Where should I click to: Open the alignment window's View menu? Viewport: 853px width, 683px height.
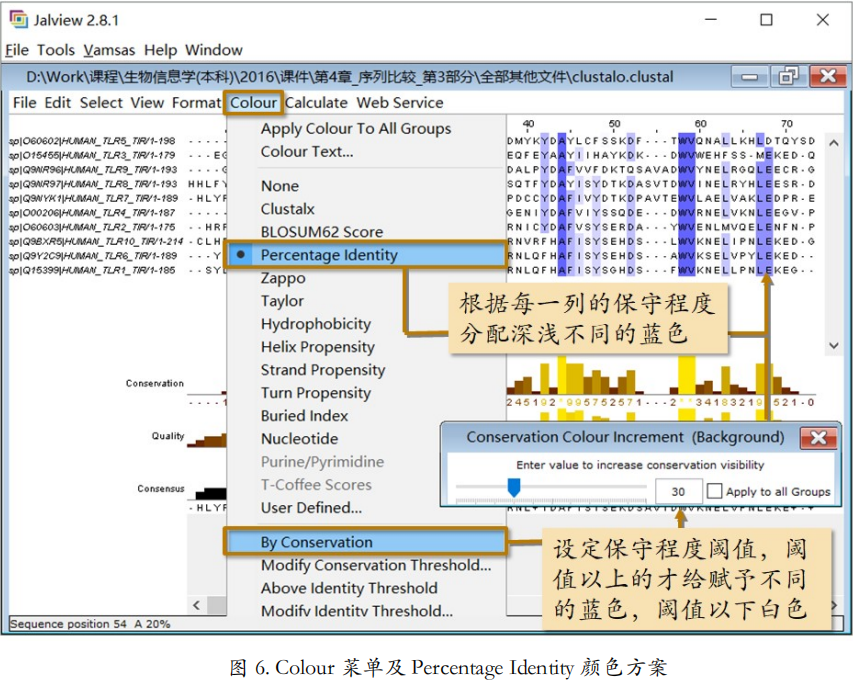tap(147, 103)
